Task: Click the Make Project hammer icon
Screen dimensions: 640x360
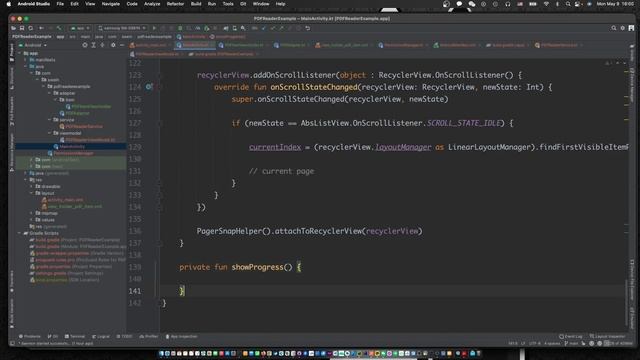Action: (x=59, y=28)
